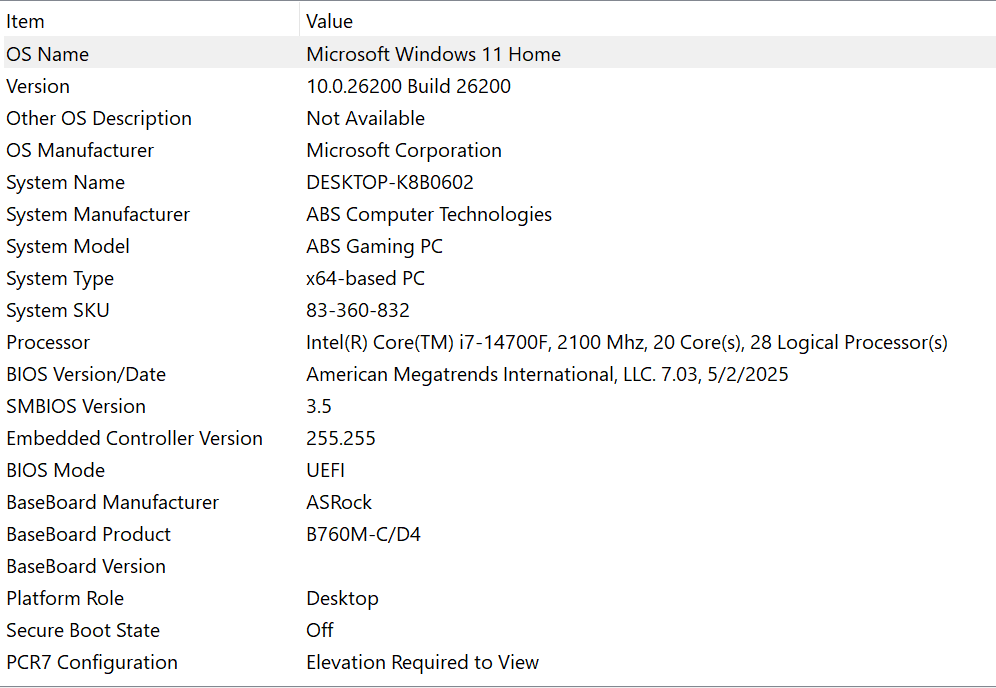
Task: Click the Embedded Controller Version entry
Action: [x=134, y=438]
